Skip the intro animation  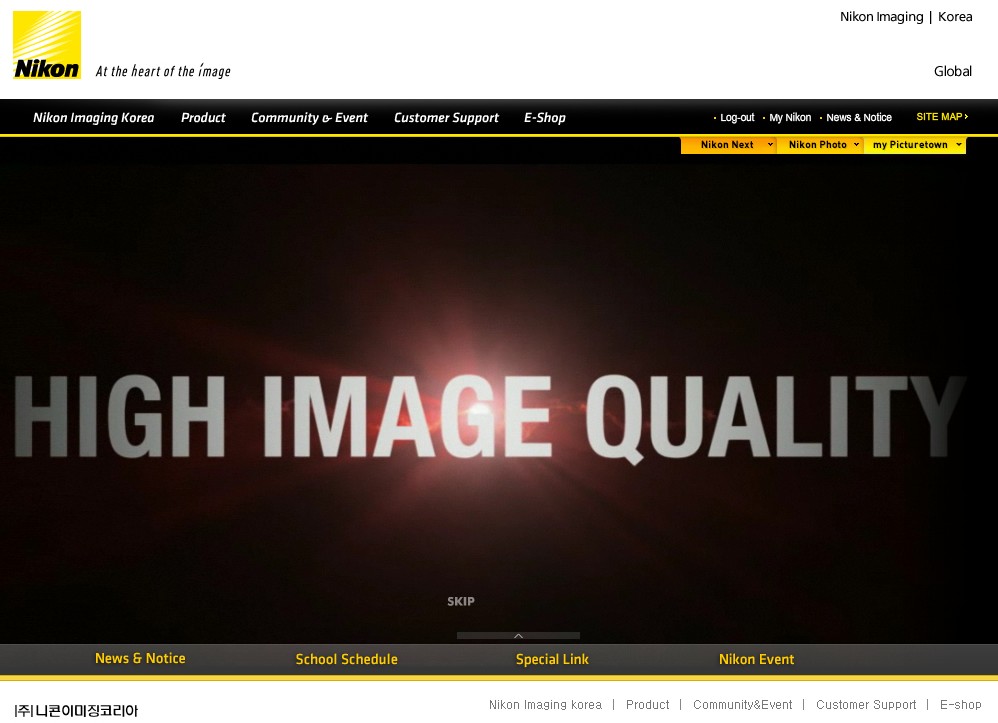[461, 601]
